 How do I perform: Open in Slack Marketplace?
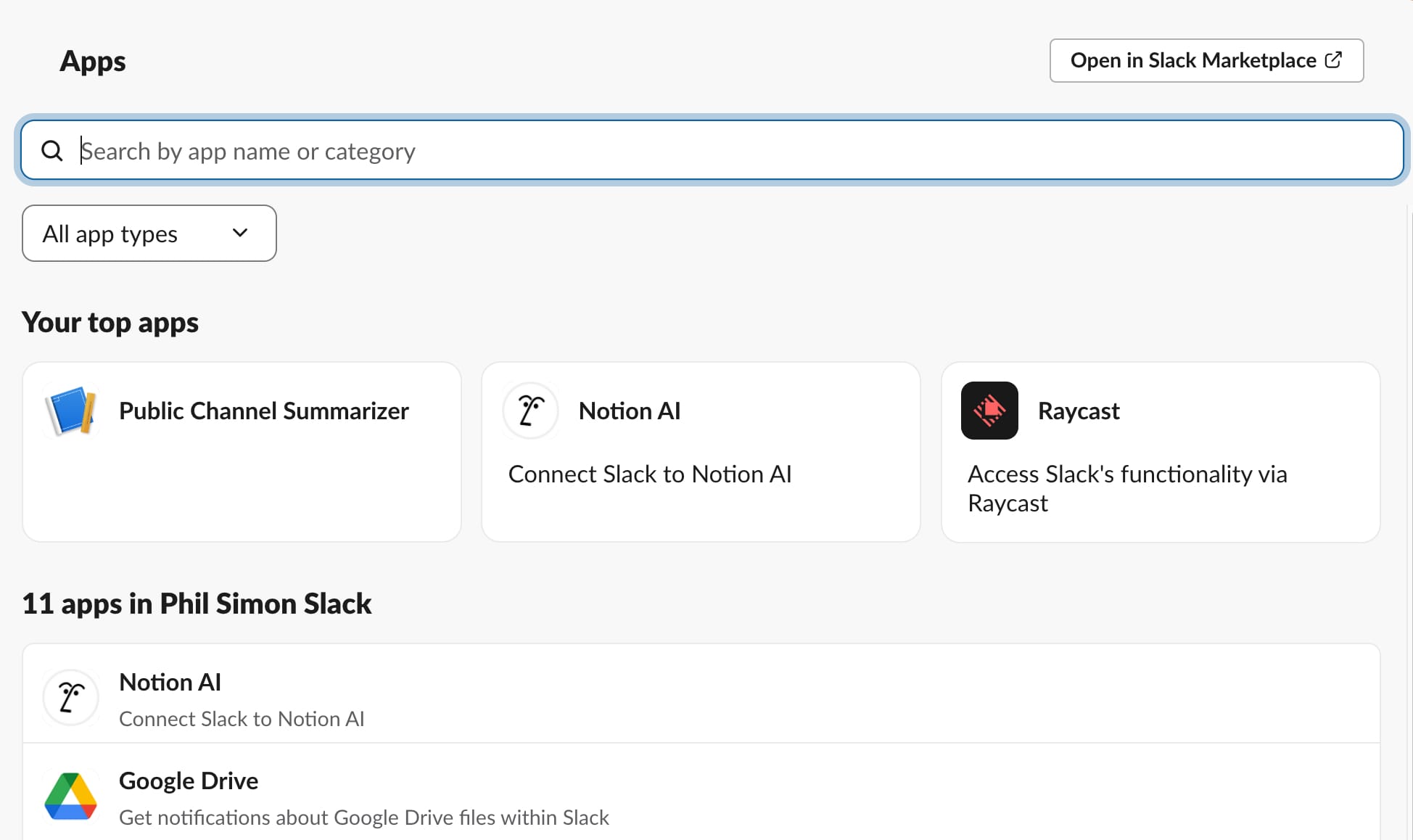1206,60
